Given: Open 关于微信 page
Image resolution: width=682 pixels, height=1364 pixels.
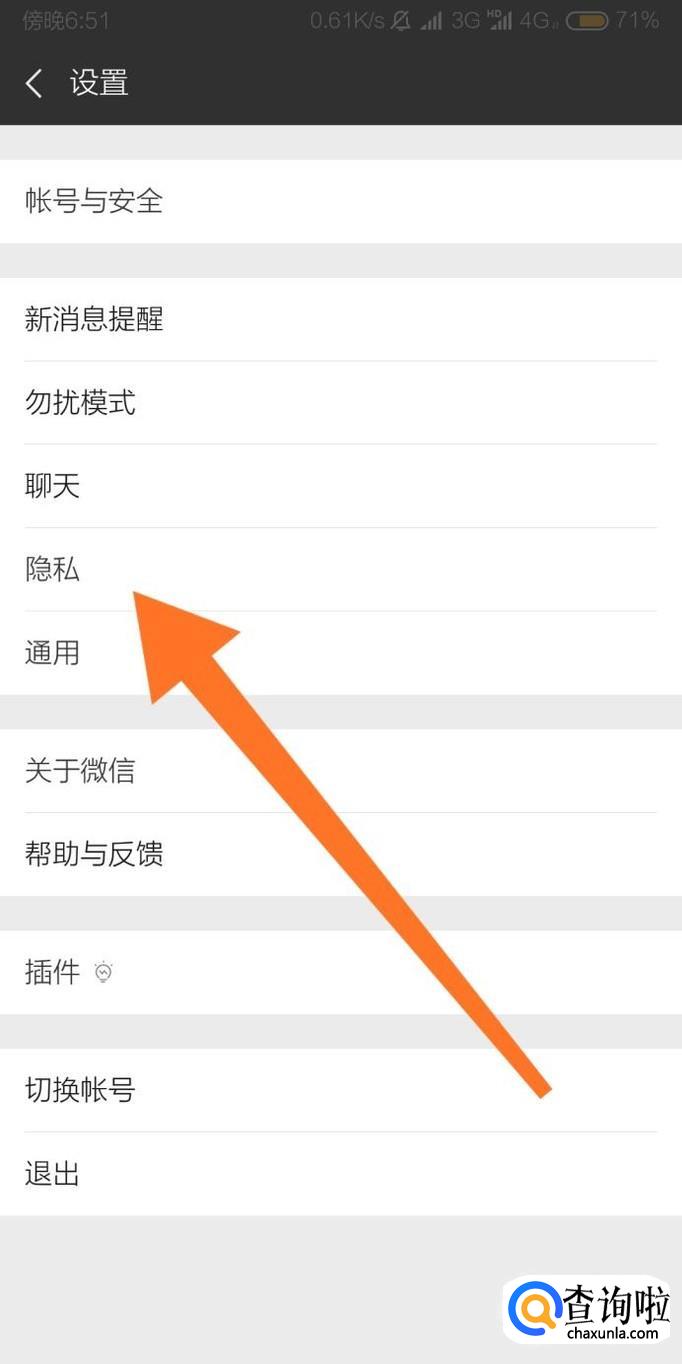Looking at the screenshot, I should [x=341, y=771].
